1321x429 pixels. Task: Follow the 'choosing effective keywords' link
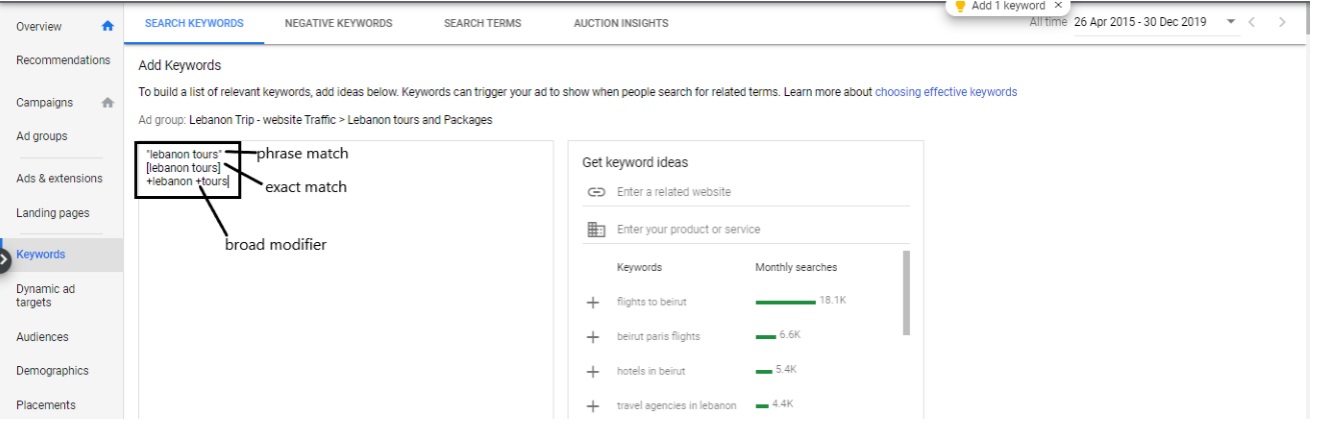(946, 92)
